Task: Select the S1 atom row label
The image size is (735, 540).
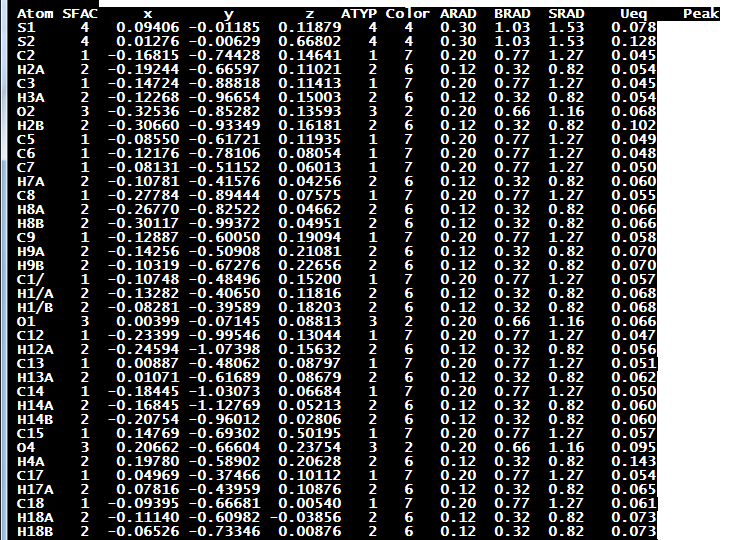Action: [x=26, y=28]
